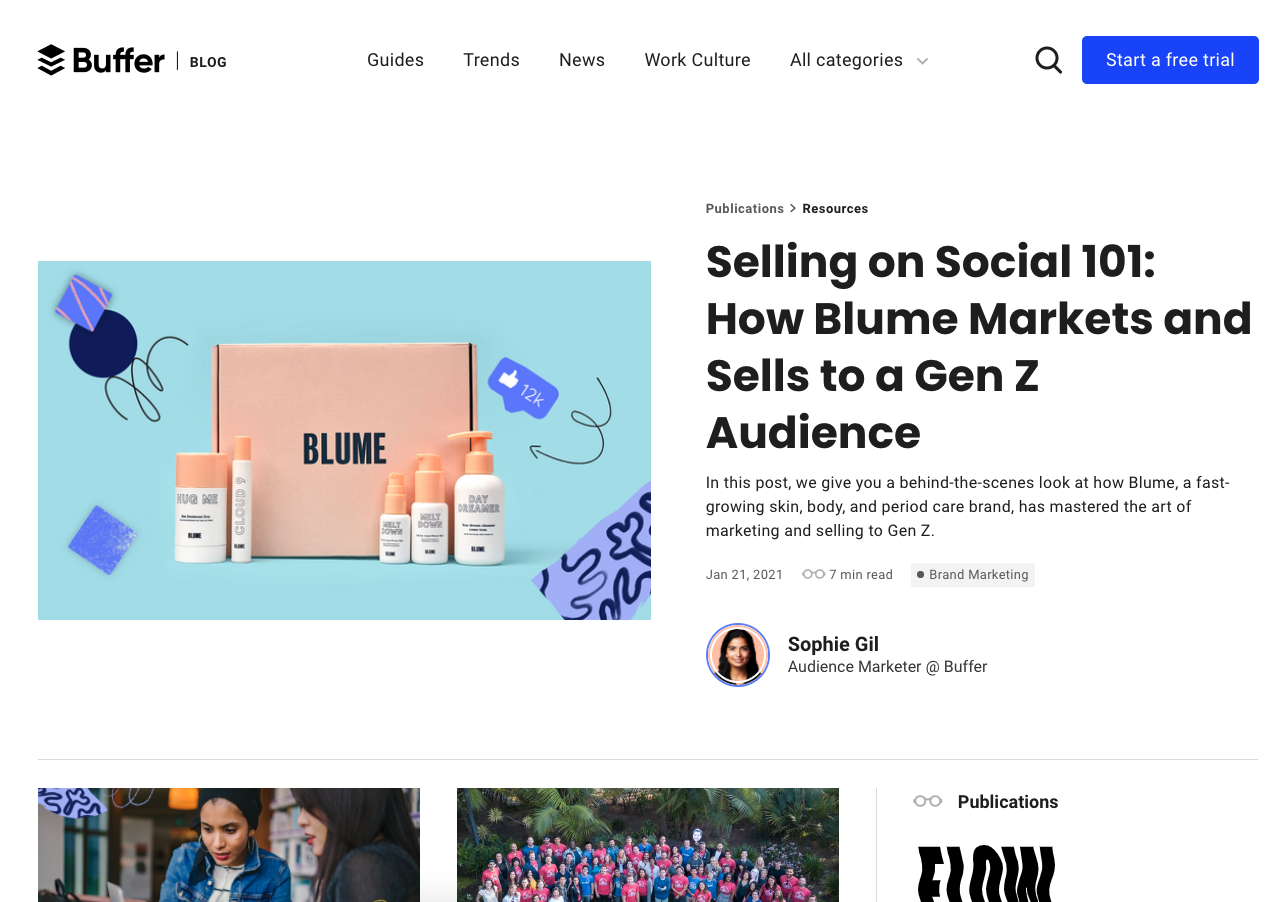The width and height of the screenshot is (1277, 902).
Task: Expand the All categories dropdown
Action: [x=859, y=60]
